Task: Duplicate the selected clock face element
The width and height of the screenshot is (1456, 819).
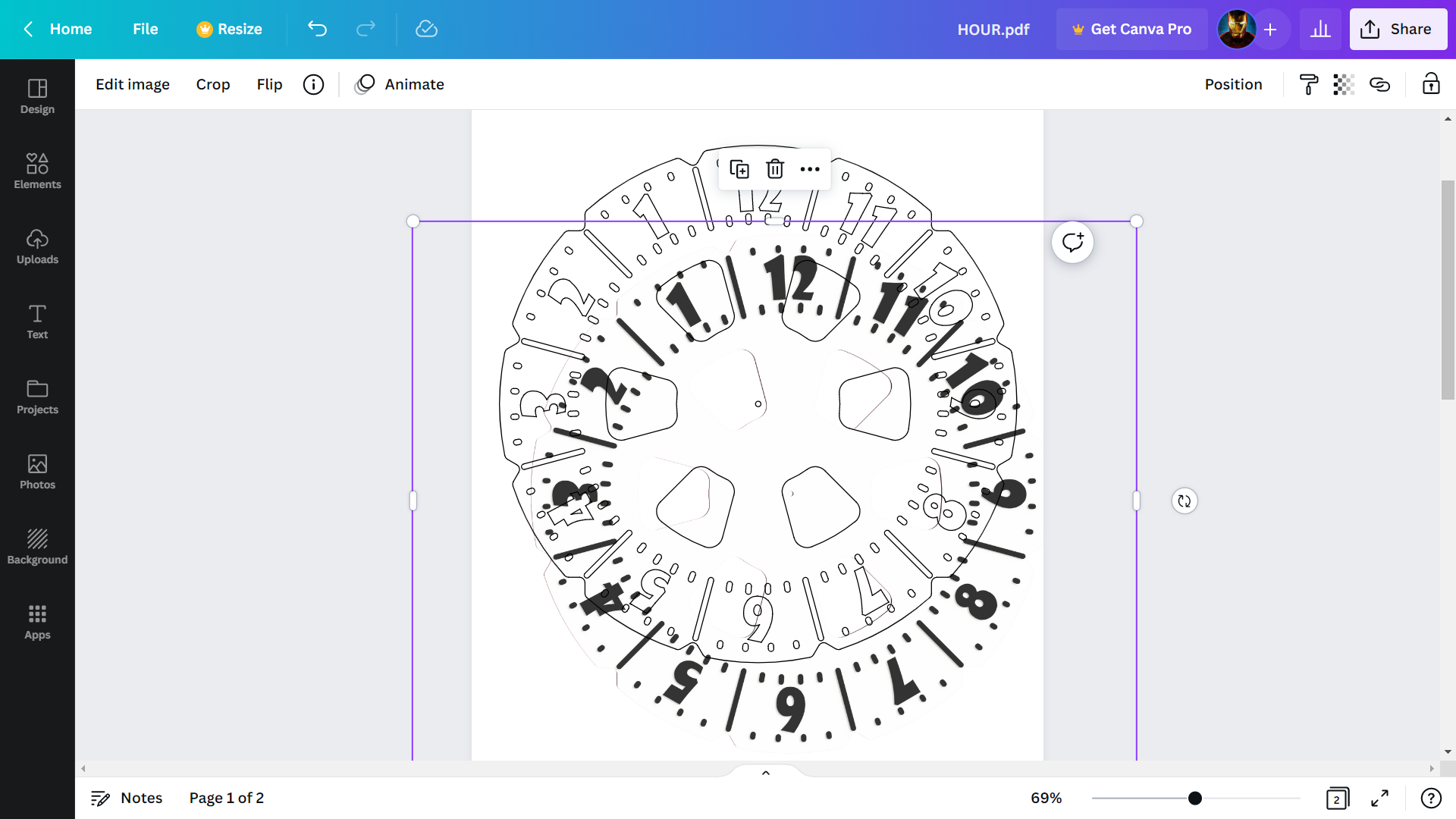Action: tap(739, 169)
